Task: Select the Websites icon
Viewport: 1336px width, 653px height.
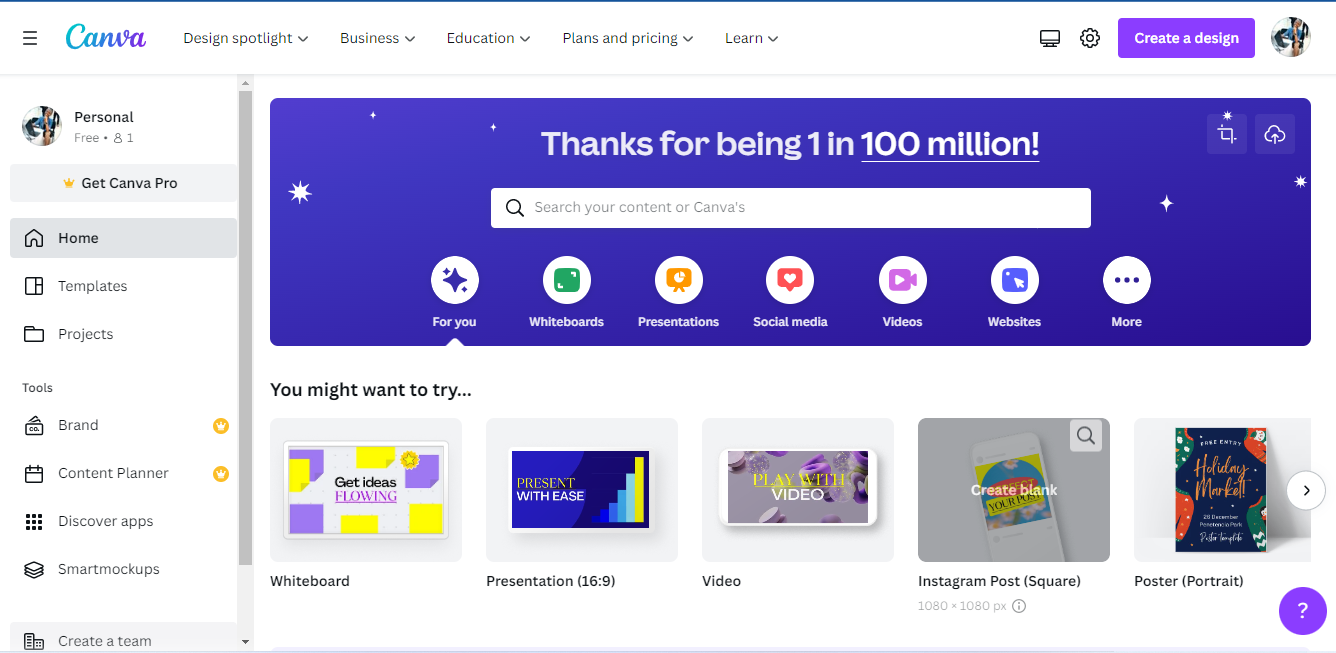Action: [1015, 281]
